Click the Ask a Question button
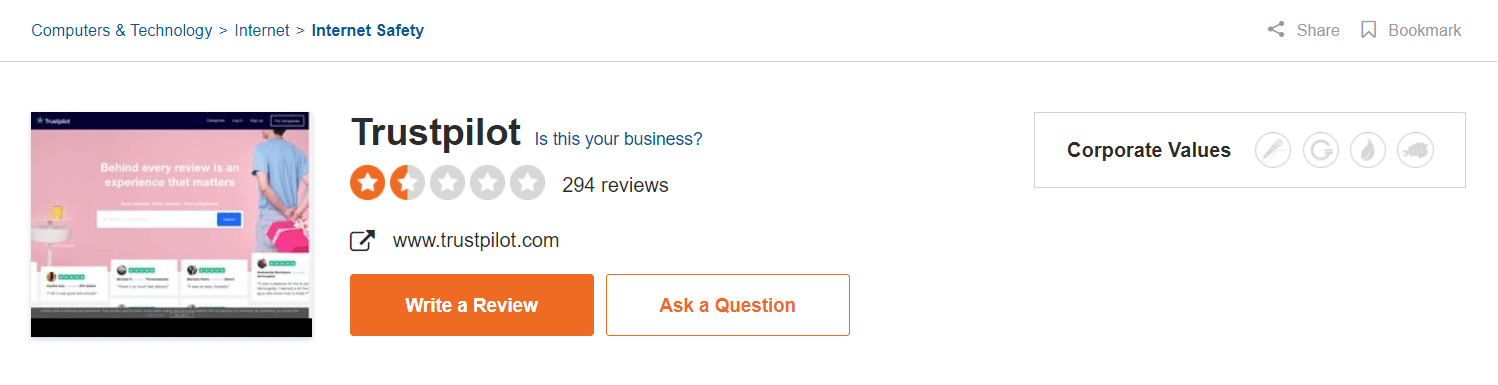This screenshot has height=385, width=1498. (x=728, y=305)
